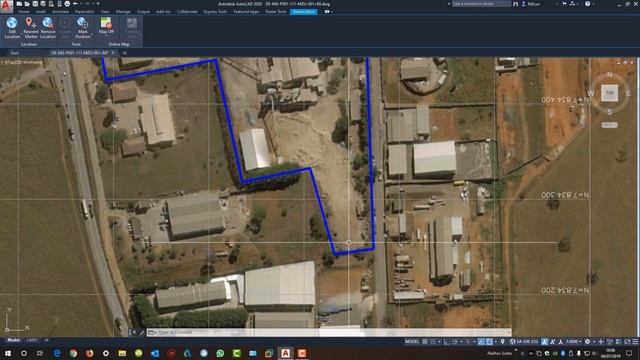This screenshot has height=360, width=640.
Task: Click the Help question mark icon
Action: coord(587,4)
